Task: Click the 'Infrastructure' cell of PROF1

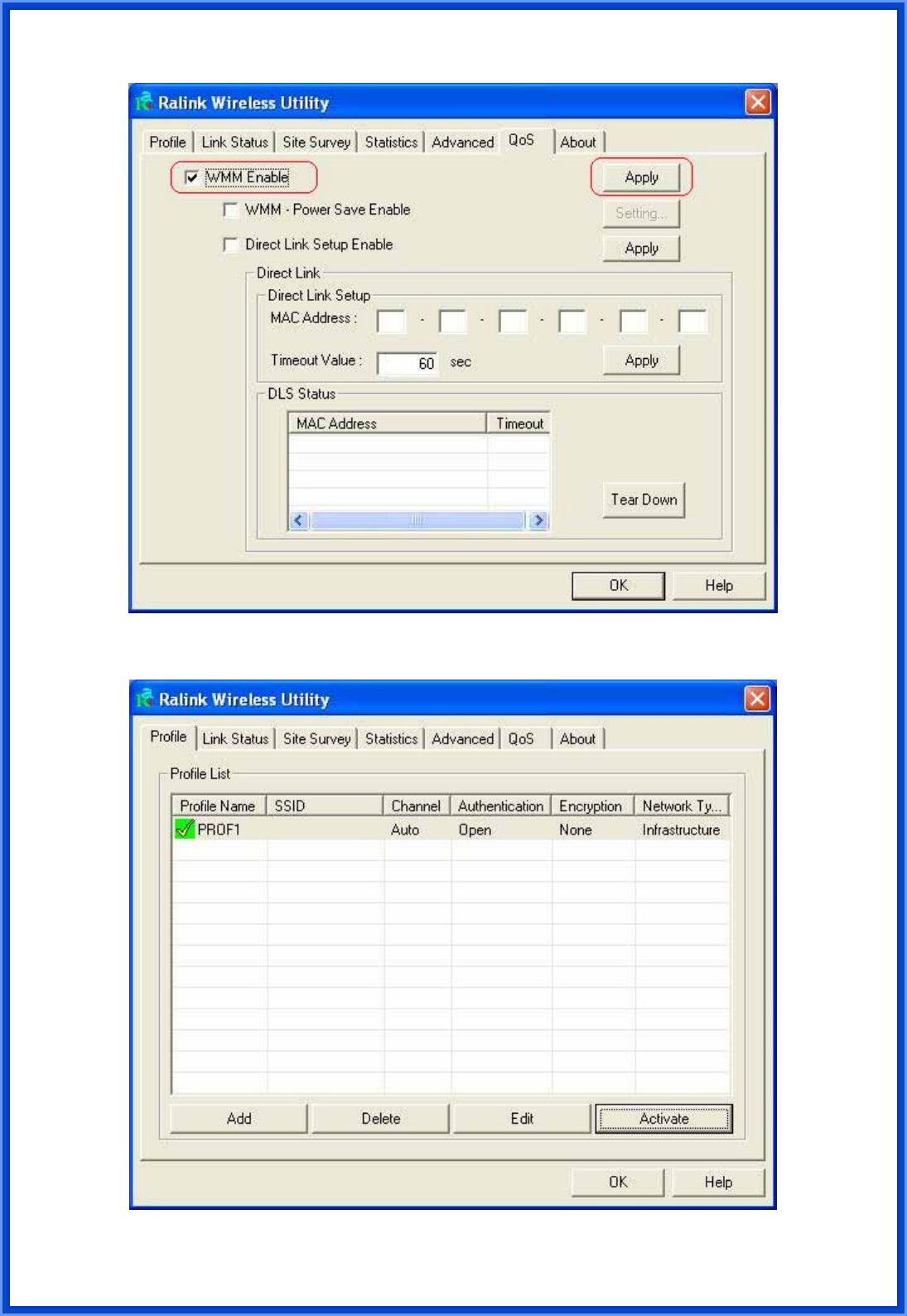Action: (x=681, y=830)
